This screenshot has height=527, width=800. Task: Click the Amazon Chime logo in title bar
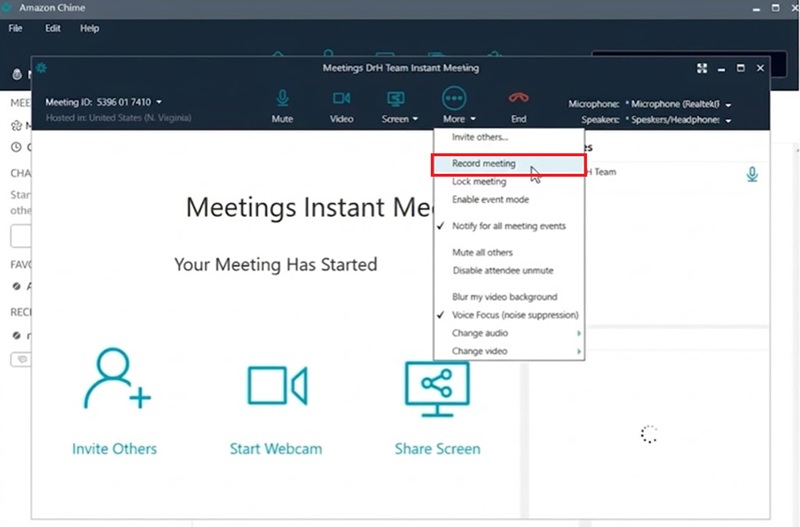(x=7, y=8)
